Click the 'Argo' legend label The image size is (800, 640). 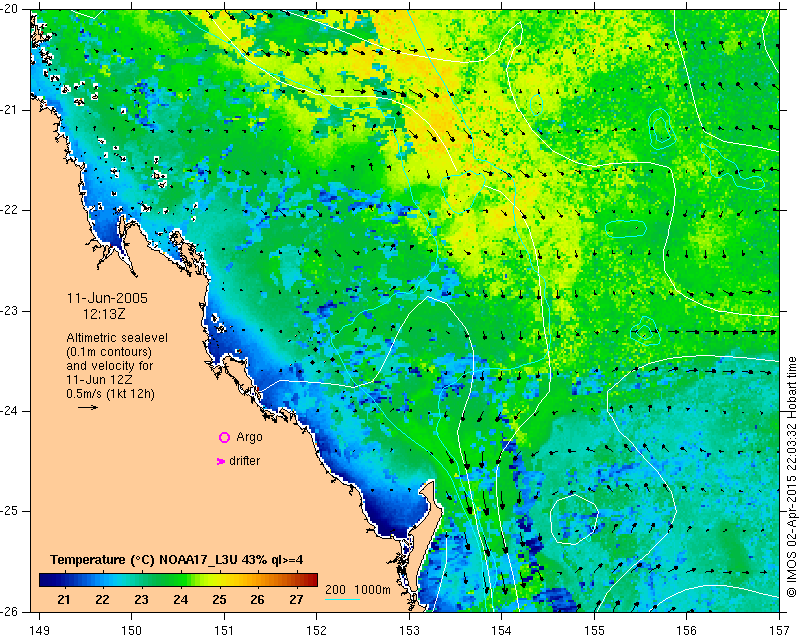(x=249, y=437)
